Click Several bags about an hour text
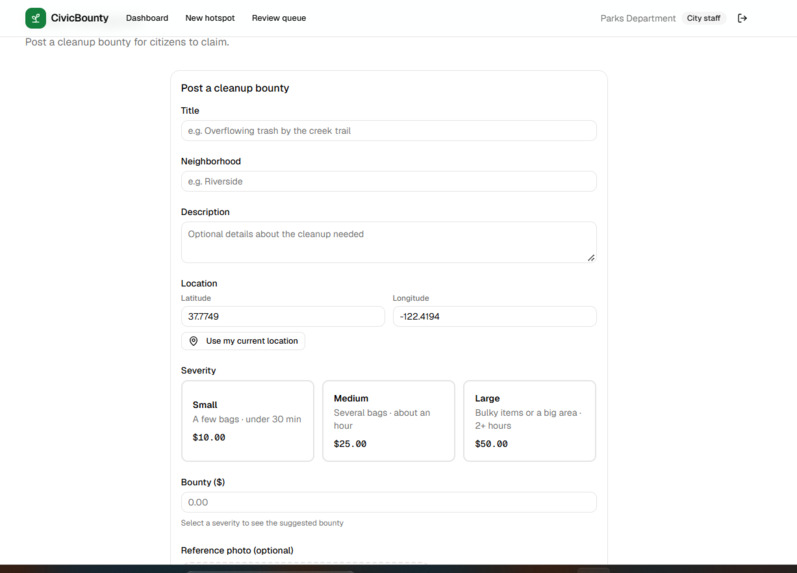Screen dimensions: 797x573 [x=382, y=419]
